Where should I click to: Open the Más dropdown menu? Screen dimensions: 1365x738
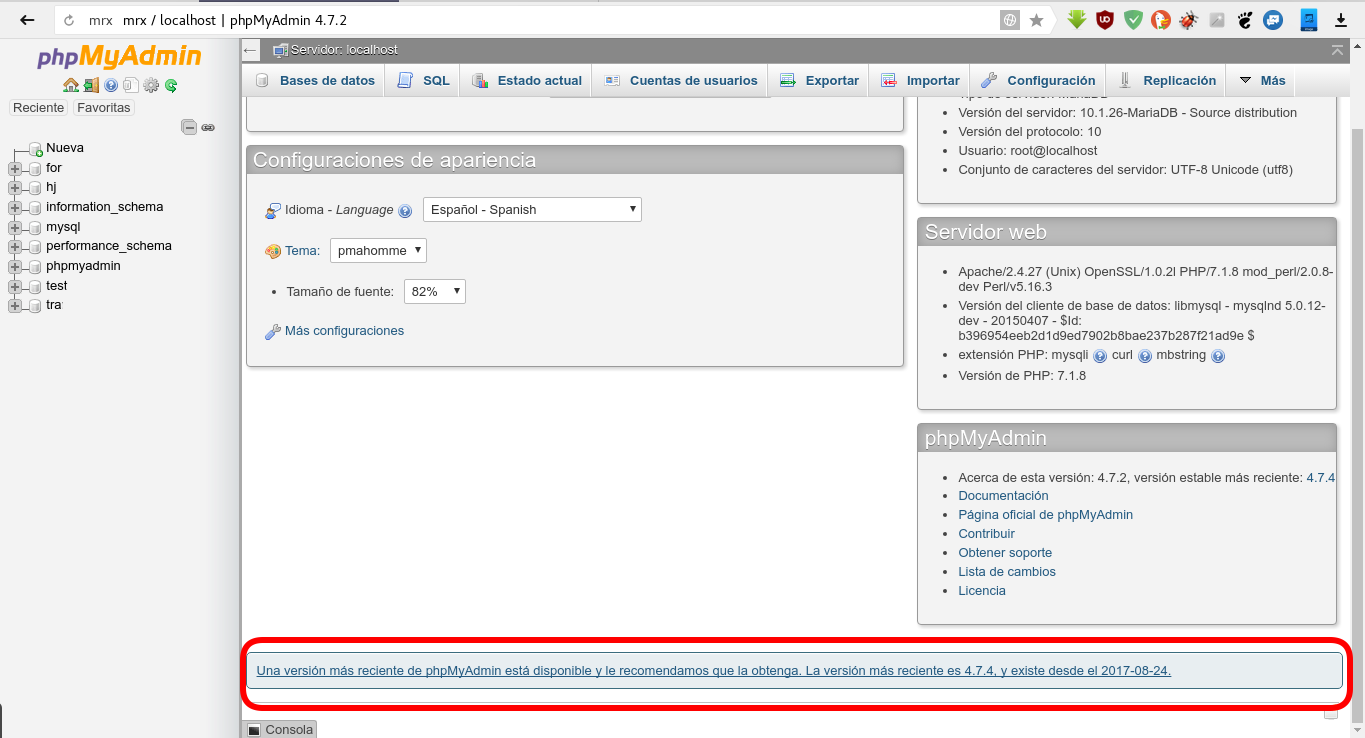(1262, 81)
